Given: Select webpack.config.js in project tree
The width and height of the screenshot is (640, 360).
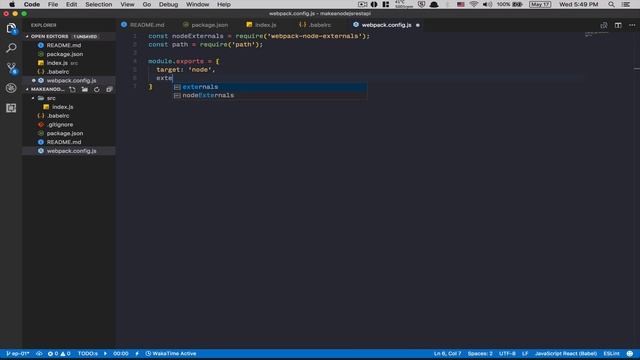Looking at the screenshot, I should click(x=69, y=151).
